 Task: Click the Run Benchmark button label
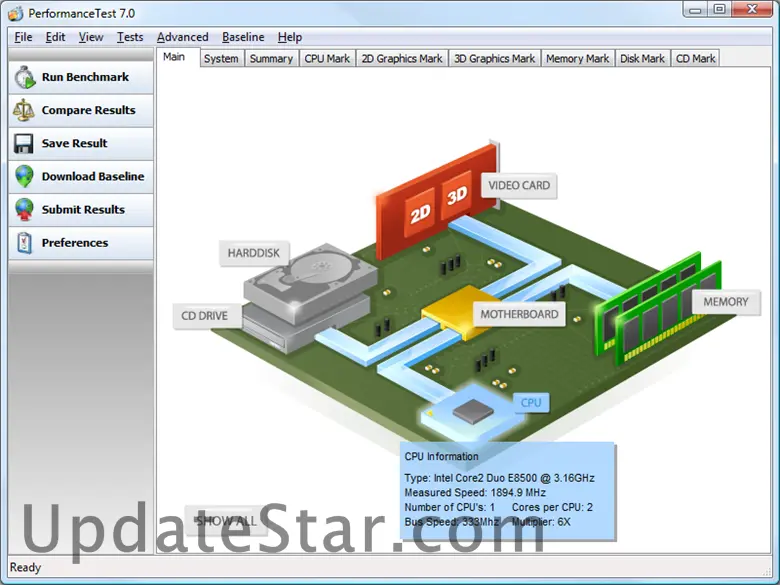[85, 77]
